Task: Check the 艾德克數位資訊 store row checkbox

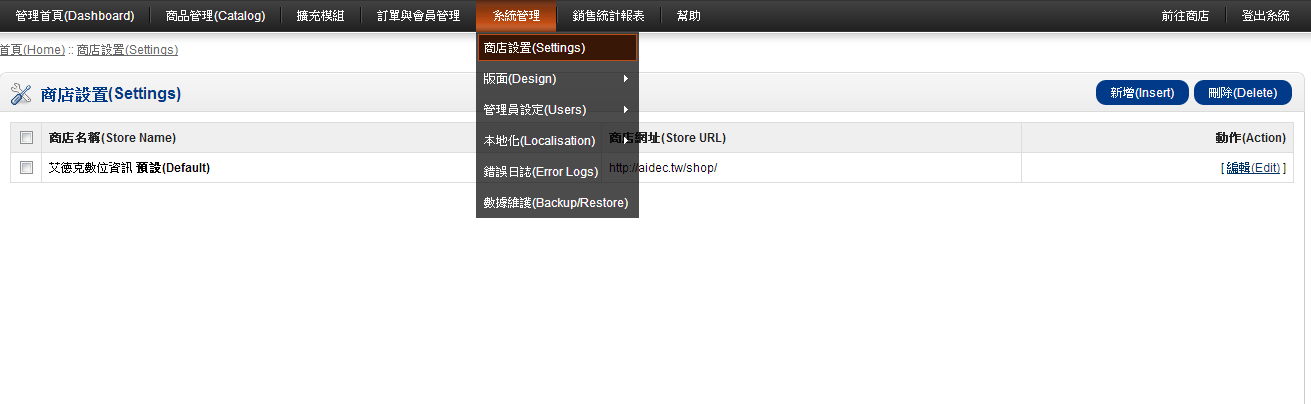Action: coord(27,168)
